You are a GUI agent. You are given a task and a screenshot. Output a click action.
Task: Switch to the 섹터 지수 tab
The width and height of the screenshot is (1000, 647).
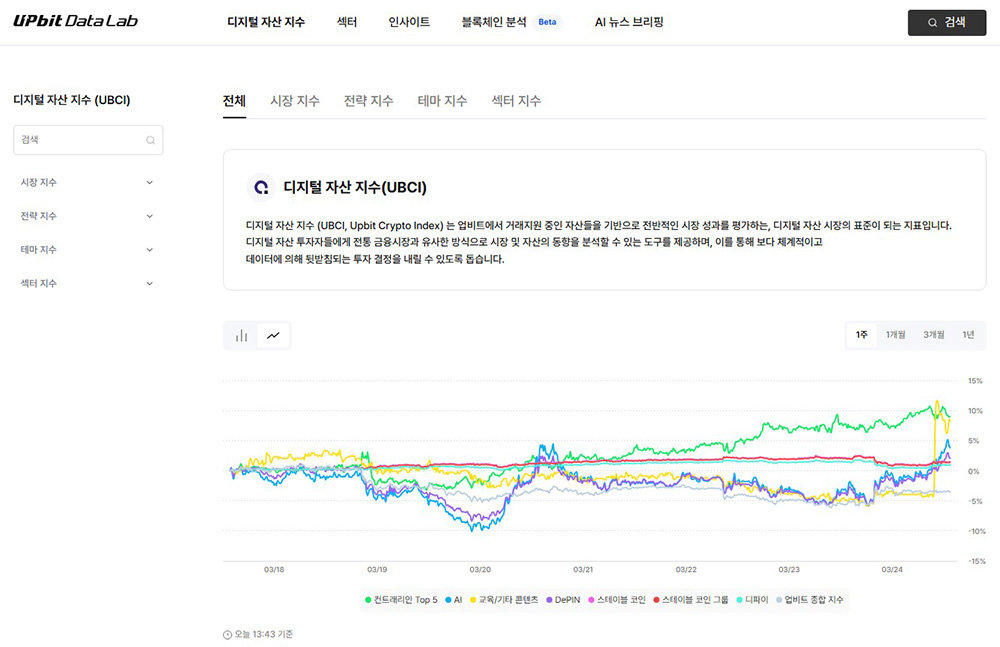pyautogui.click(x=516, y=101)
